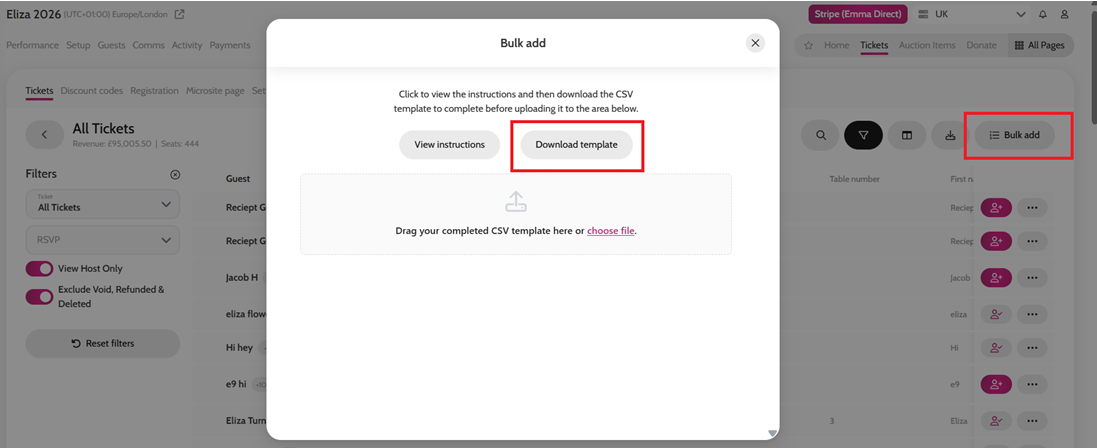Screen dimensions: 1097x448
Task: Open the filter funnel icon button
Action: (x=863, y=135)
